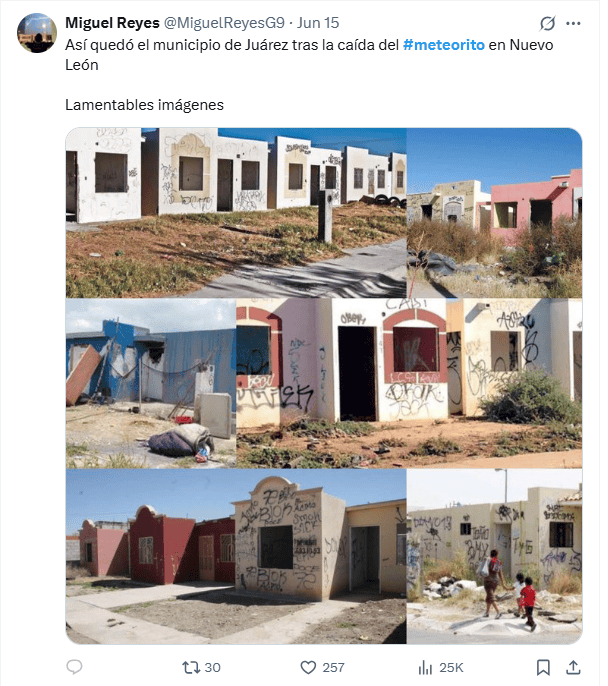Click the 'Lamentables imágenes' tweet text
The image size is (608, 686).
(144, 105)
